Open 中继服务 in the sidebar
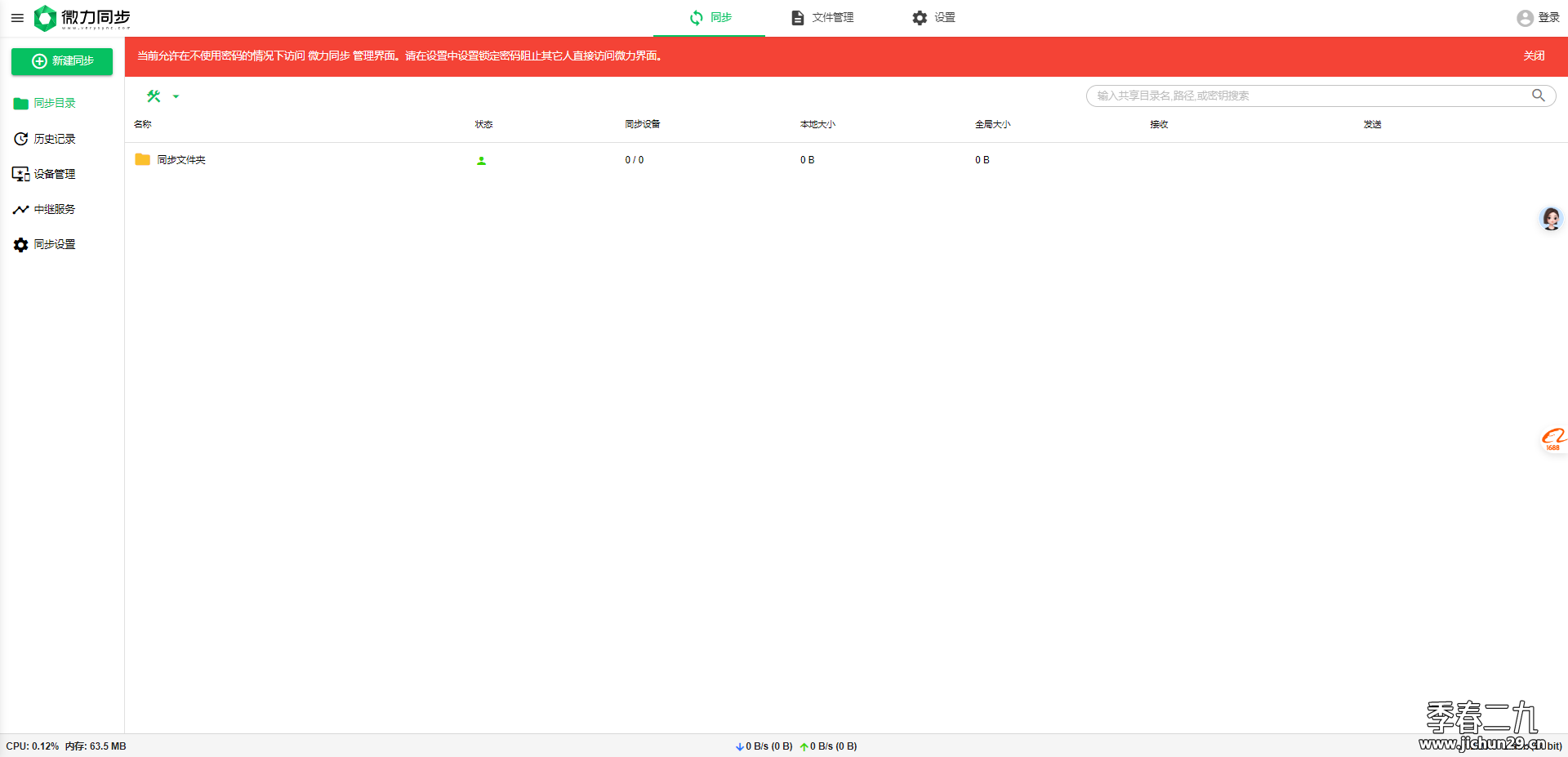The height and width of the screenshot is (757, 1568). tap(45, 209)
